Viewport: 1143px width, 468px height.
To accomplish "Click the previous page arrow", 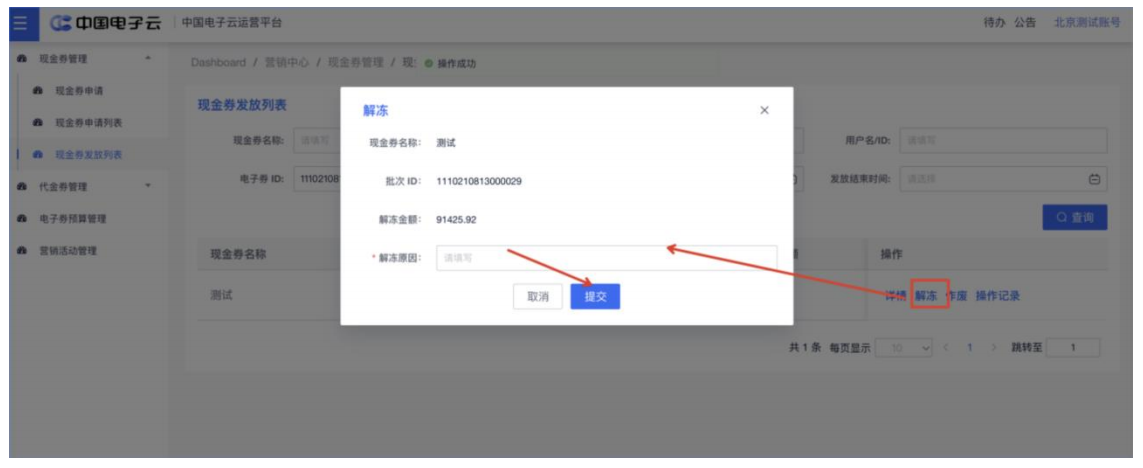I will pyautogui.click(x=946, y=348).
